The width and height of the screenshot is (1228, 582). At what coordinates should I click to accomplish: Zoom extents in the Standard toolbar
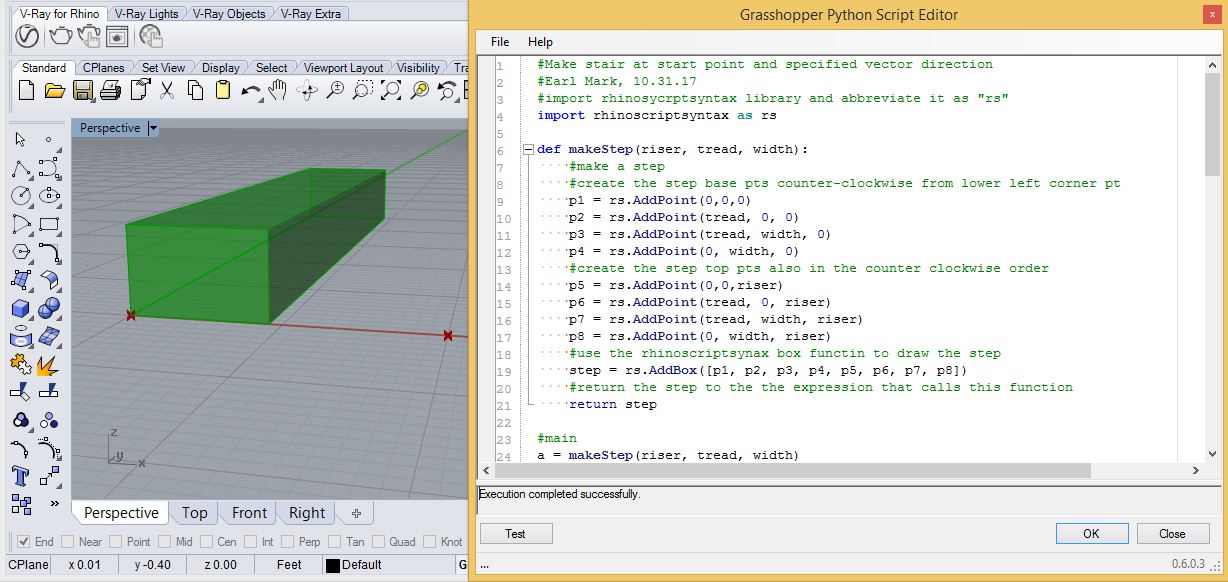[392, 91]
